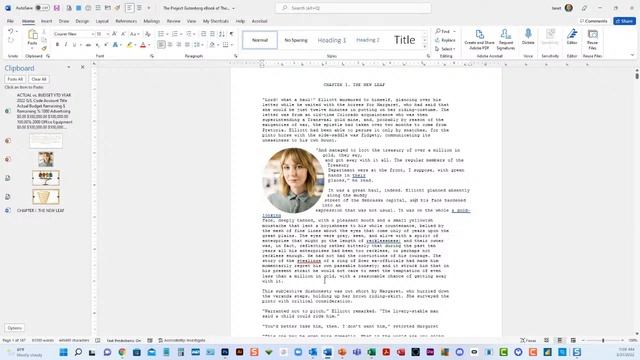The height and width of the screenshot is (360, 640).
Task: Click the Save icon in title bar
Action: click(x=57, y=8)
